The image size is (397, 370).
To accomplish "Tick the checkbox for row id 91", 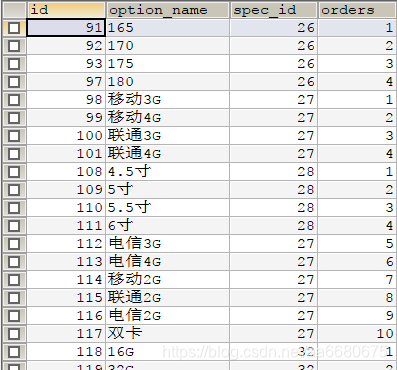I will 14,28.
